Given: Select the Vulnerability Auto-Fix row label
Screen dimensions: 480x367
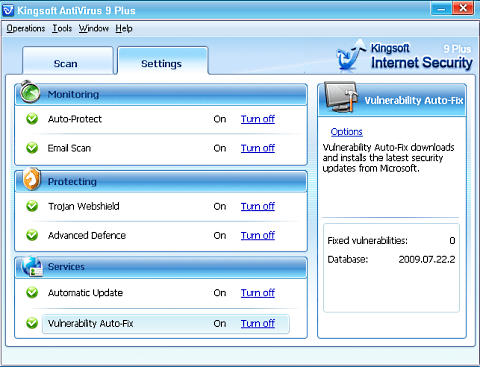Looking at the screenshot, I should 90,323.
